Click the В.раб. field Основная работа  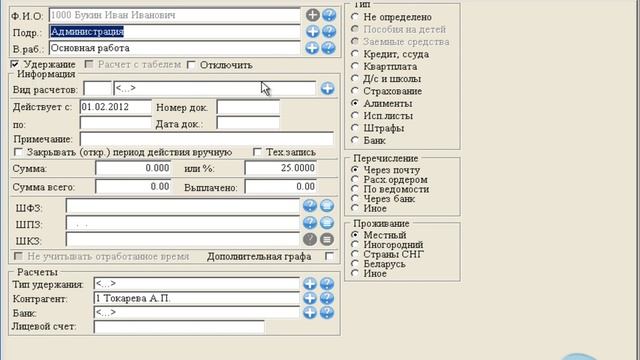click(x=174, y=48)
